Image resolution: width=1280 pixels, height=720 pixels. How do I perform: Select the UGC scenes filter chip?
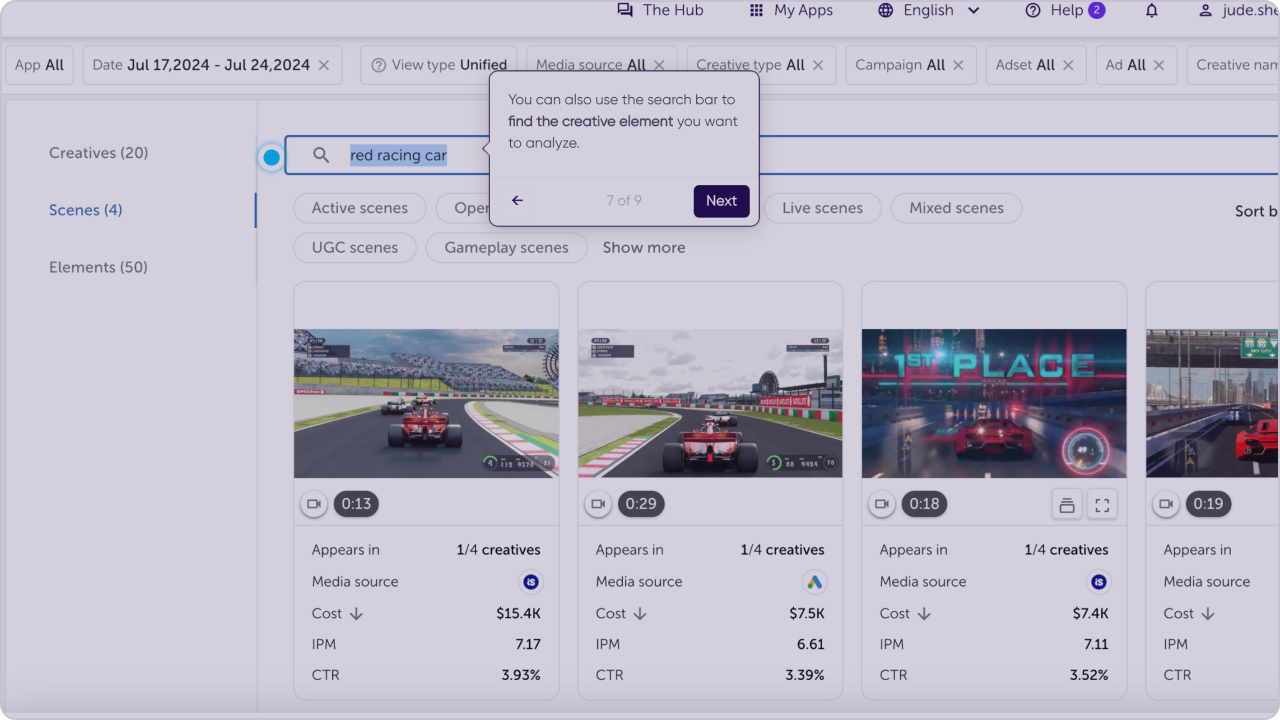point(354,248)
